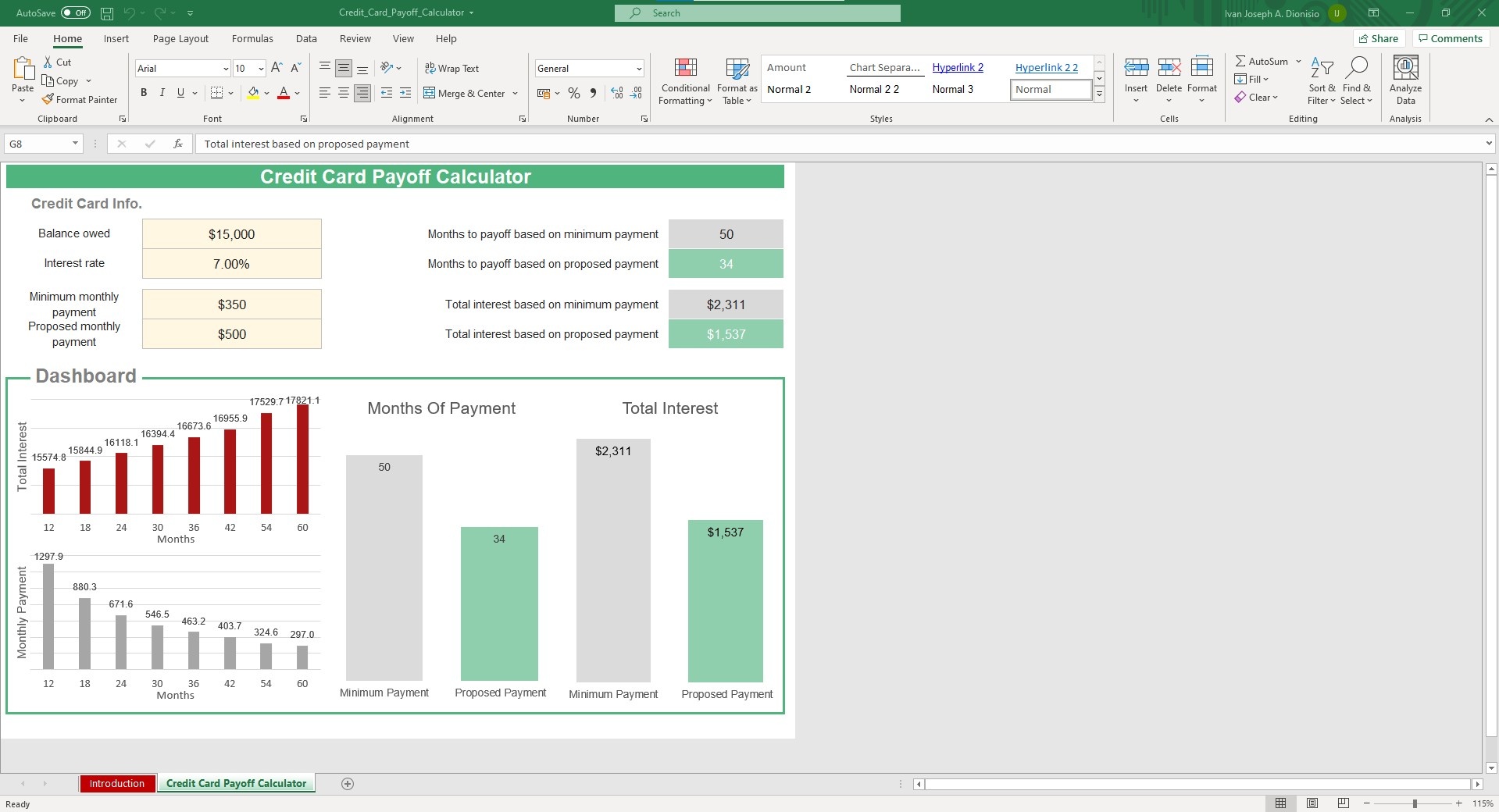Toggle Wrap Text on selected cell
This screenshot has height=812, width=1499.
451,69
